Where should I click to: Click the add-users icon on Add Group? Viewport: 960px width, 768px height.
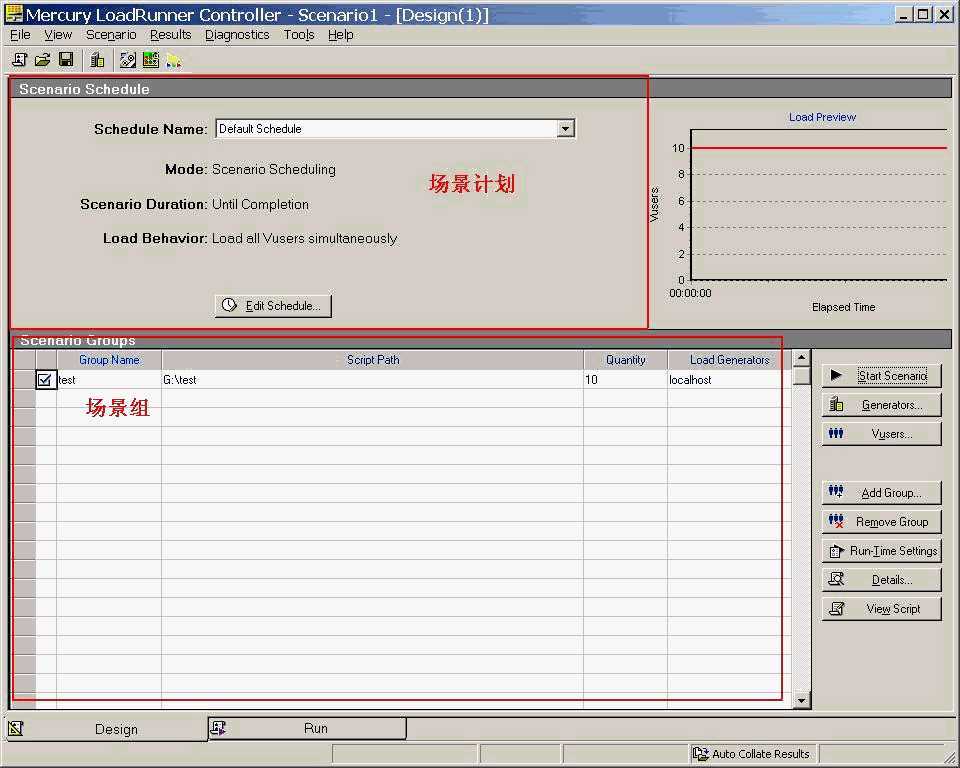click(836, 491)
